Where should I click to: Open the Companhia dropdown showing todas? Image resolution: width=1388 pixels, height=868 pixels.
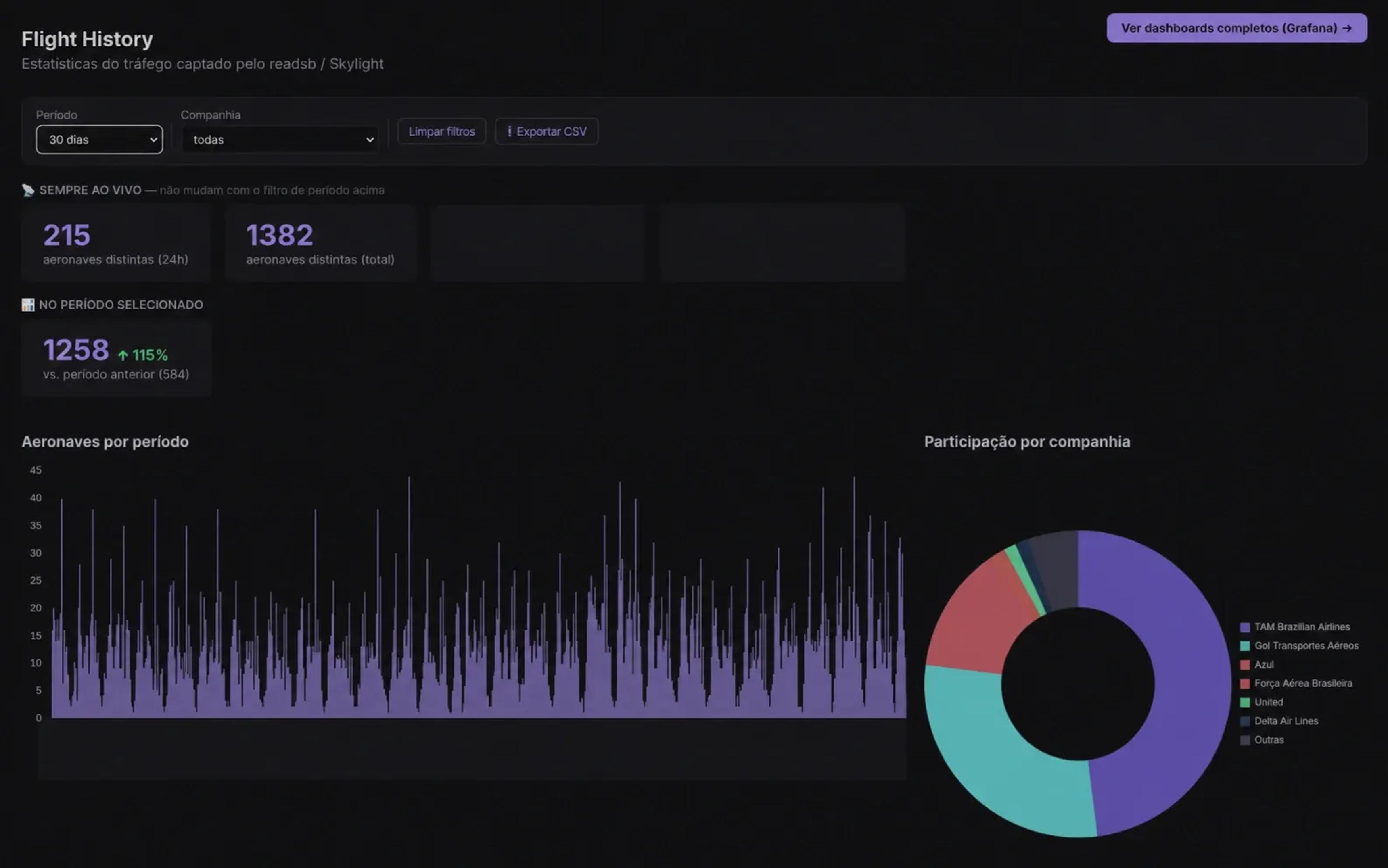point(280,140)
